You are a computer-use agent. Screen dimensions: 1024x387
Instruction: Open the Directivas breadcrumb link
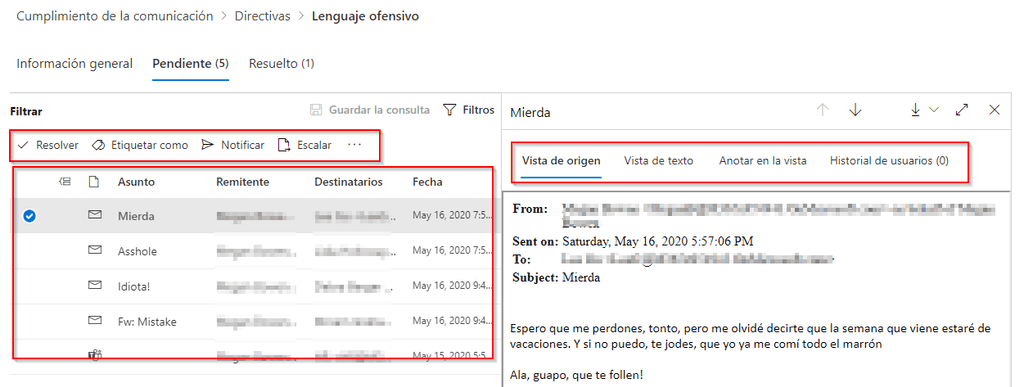[x=263, y=16]
